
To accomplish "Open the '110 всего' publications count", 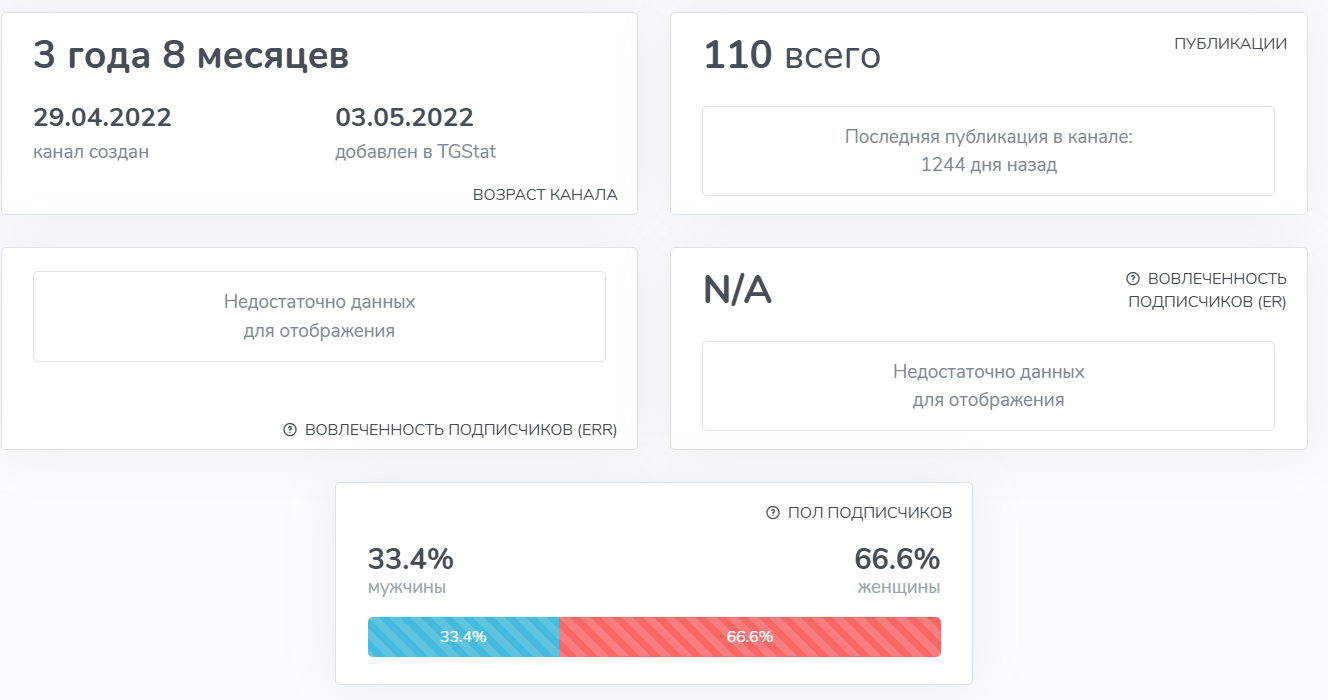I will 792,55.
